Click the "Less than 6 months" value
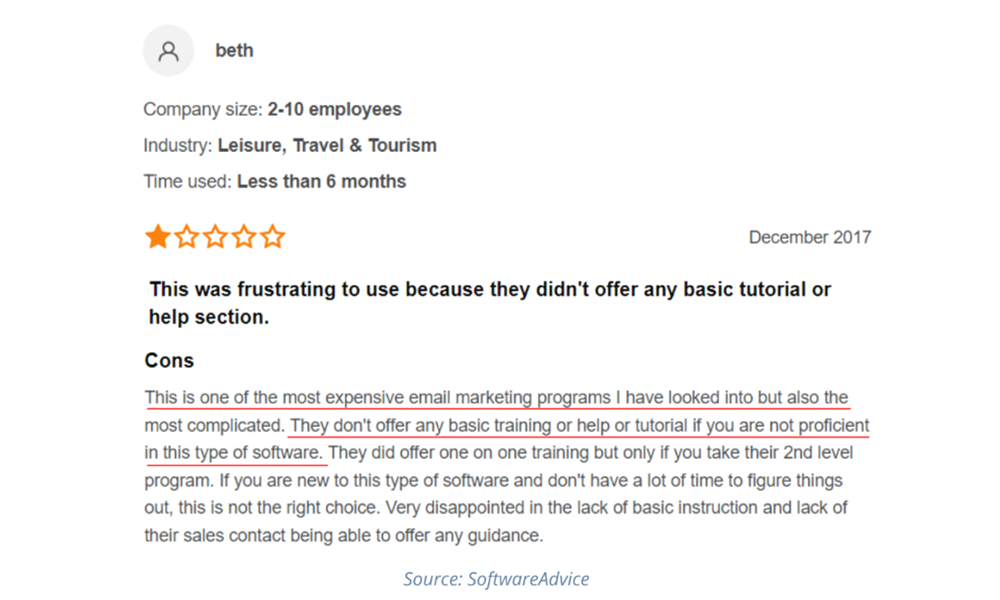Viewport: 1000px width, 600px height. (x=321, y=182)
